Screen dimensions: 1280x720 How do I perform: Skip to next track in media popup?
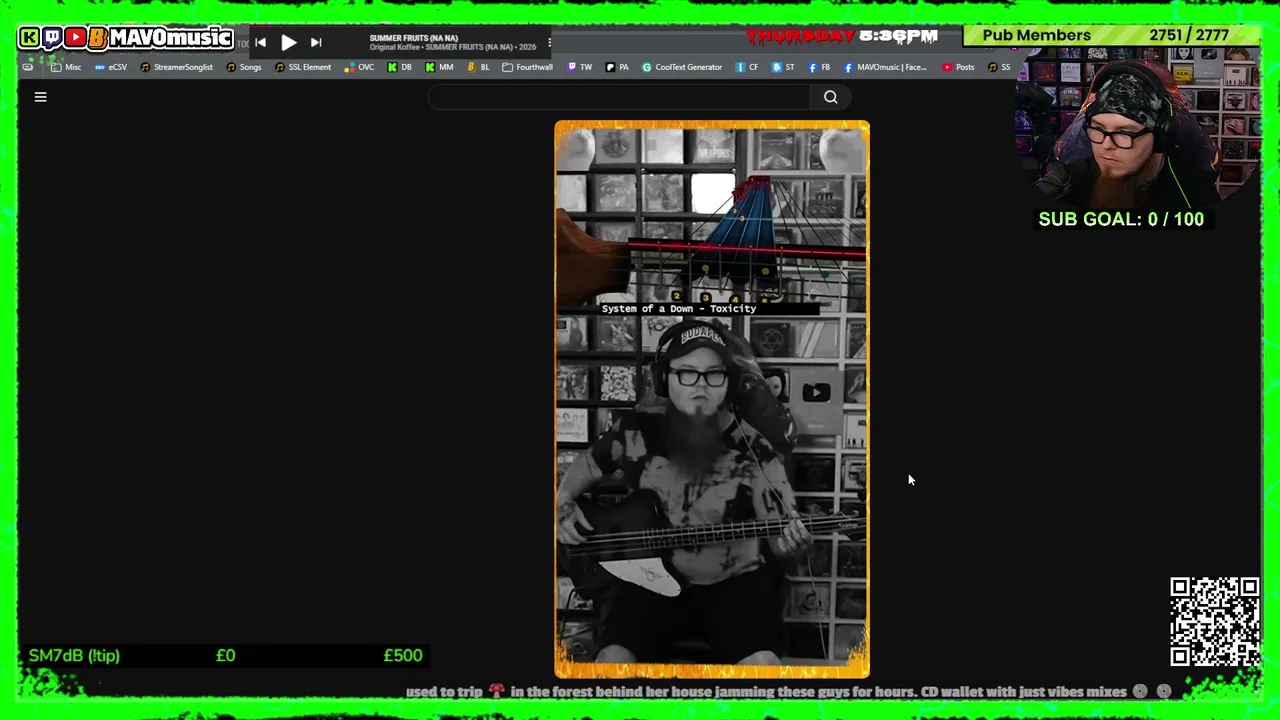click(x=316, y=42)
